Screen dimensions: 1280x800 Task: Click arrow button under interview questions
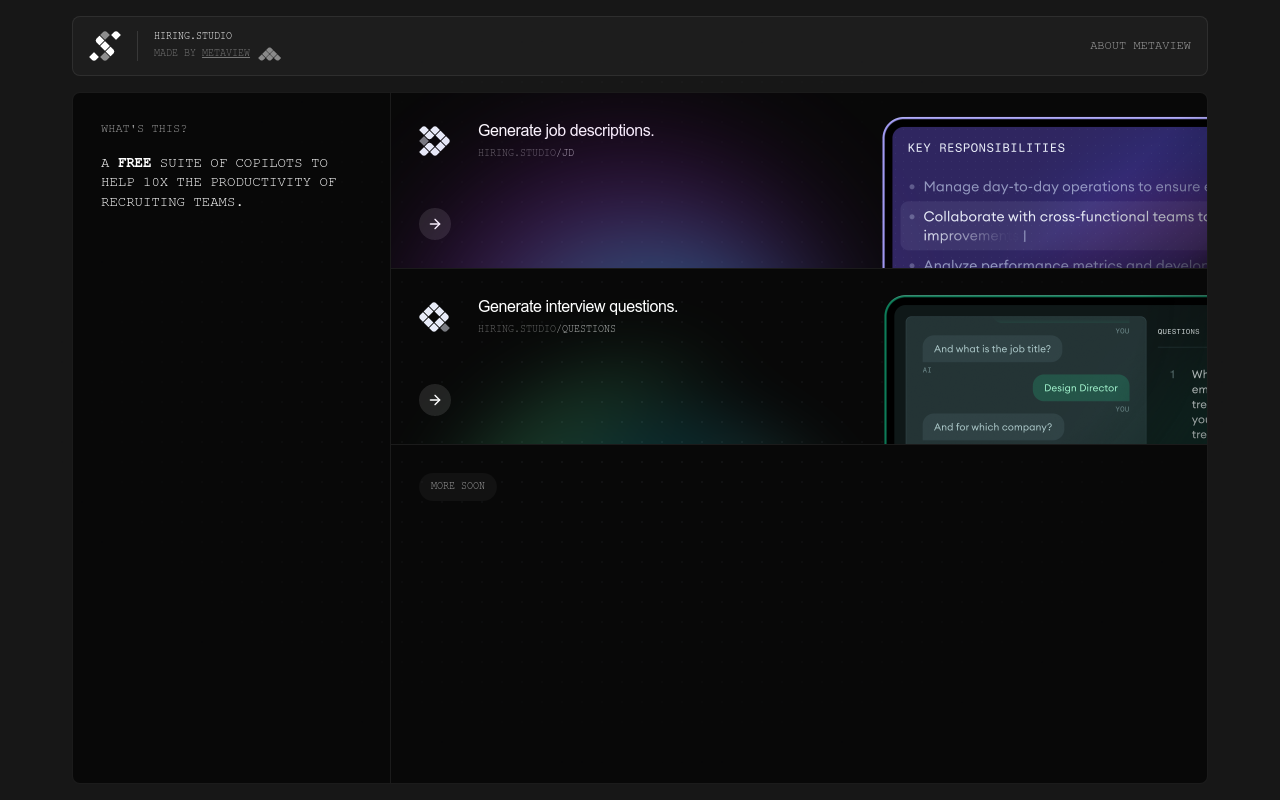pyautogui.click(x=435, y=400)
